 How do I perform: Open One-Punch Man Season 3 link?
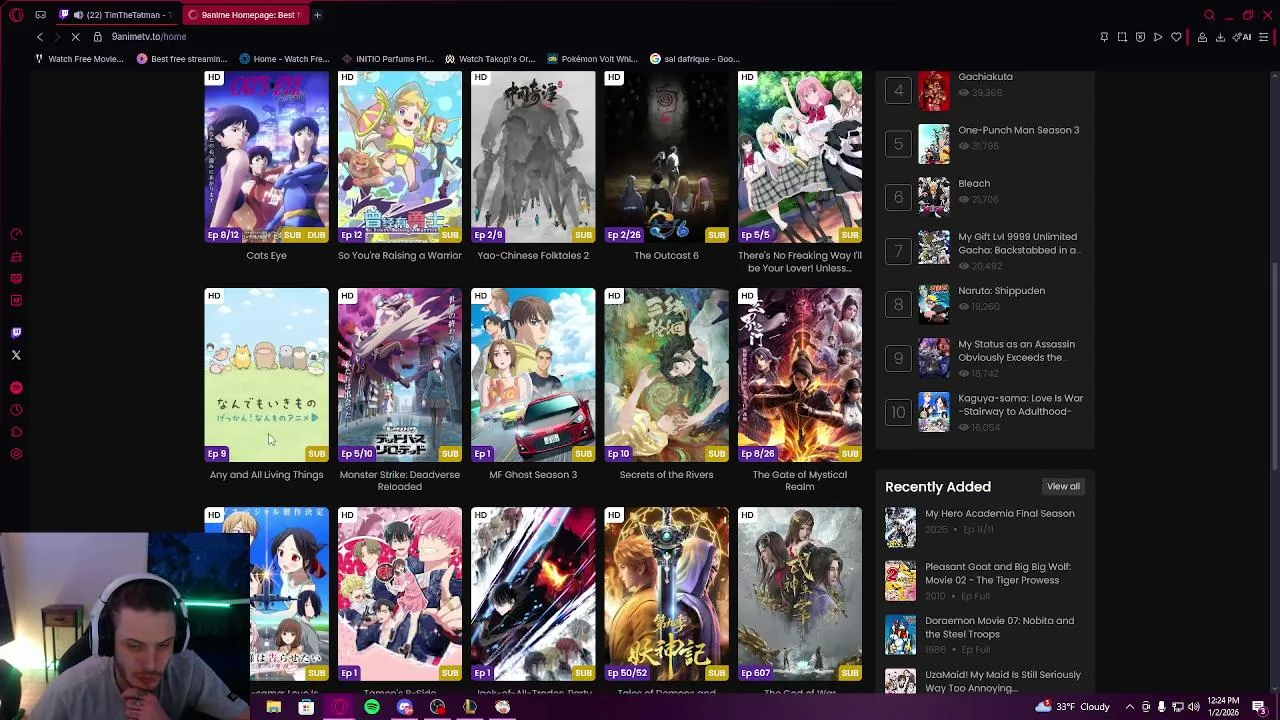tap(1018, 130)
